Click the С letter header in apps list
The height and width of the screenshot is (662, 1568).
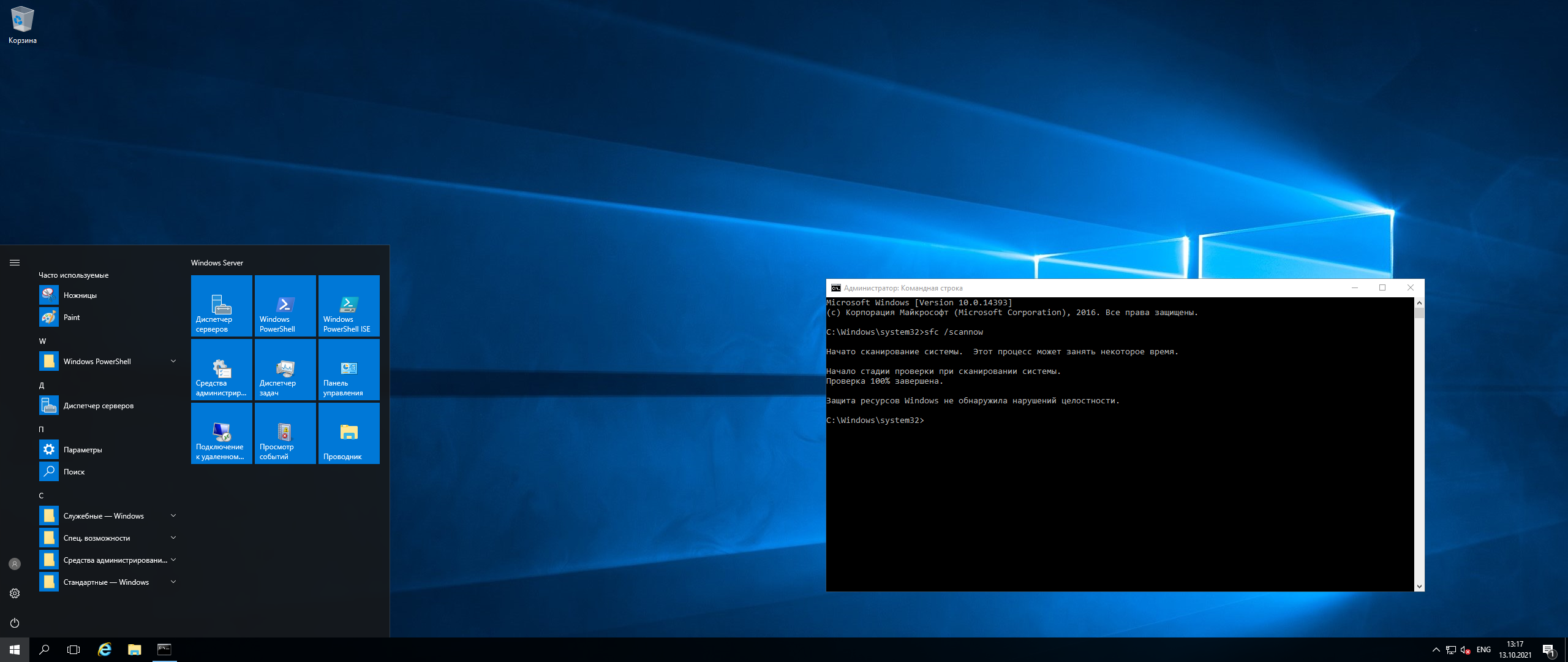(x=42, y=496)
